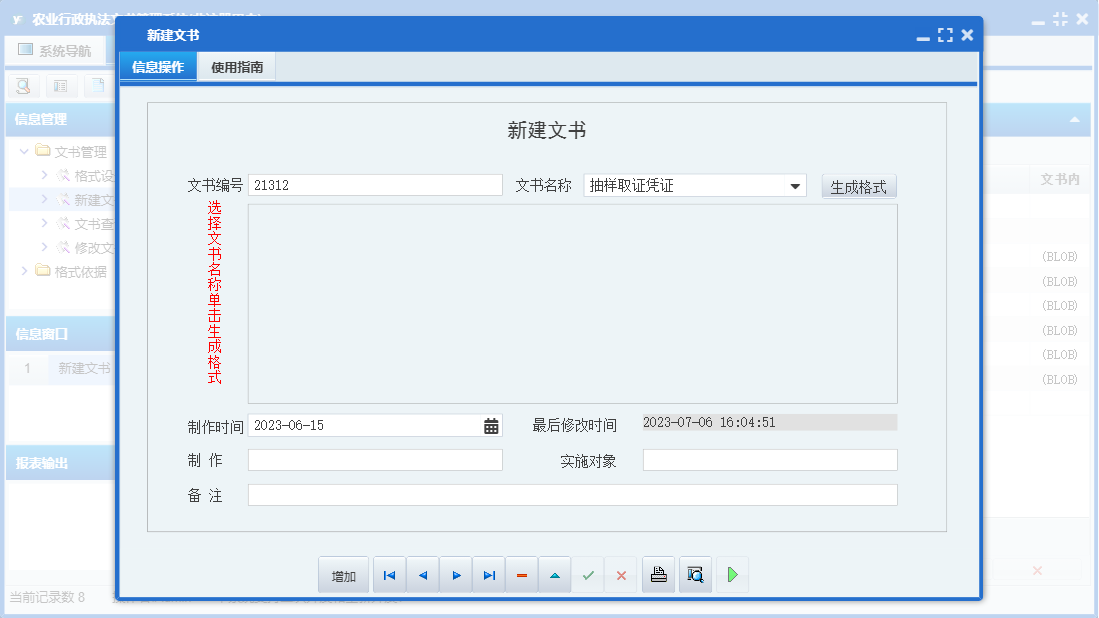The height and width of the screenshot is (618, 1099).
Task: Delete the record using the red minus icon
Action: point(521,574)
